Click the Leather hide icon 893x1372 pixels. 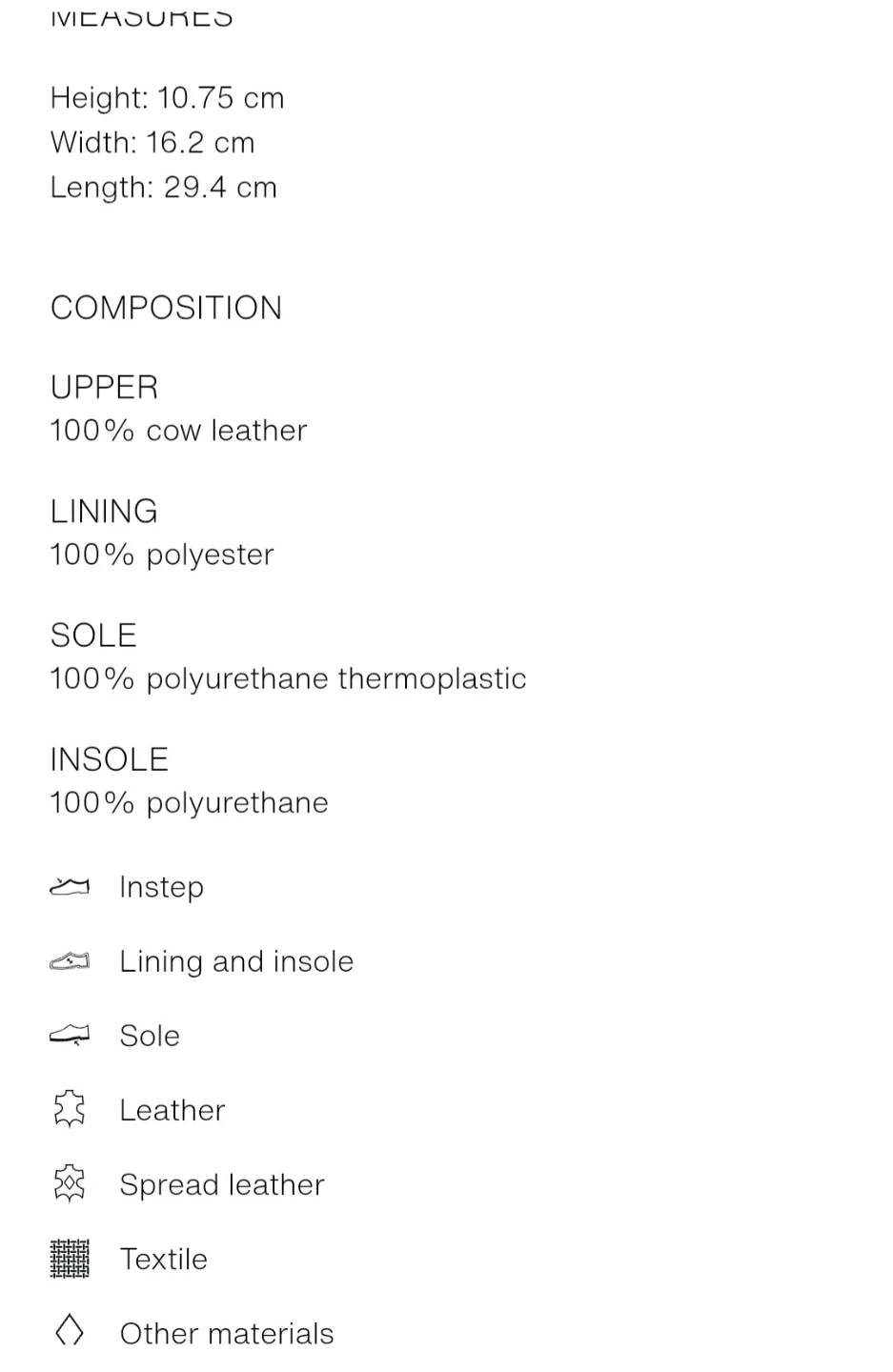click(69, 1109)
